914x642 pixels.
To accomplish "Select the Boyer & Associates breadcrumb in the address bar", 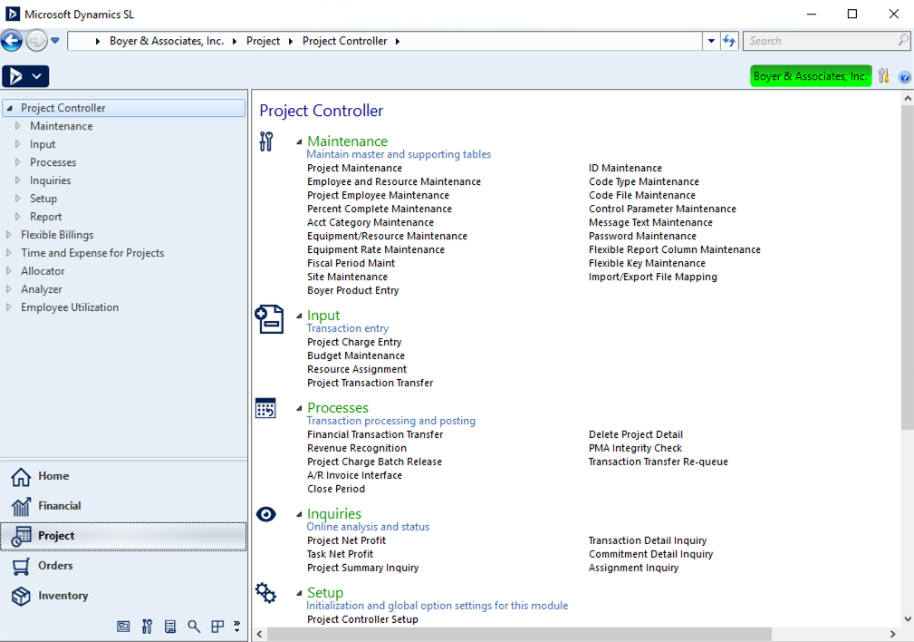I will pos(167,41).
